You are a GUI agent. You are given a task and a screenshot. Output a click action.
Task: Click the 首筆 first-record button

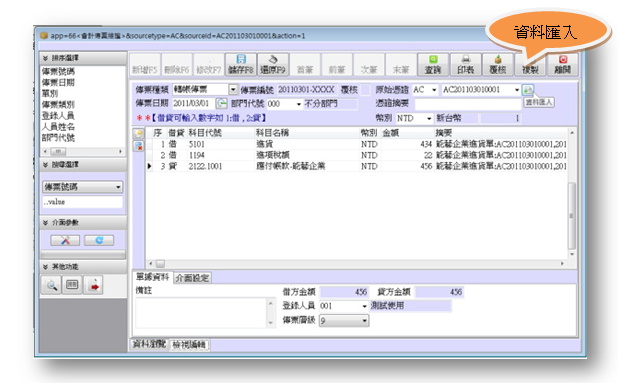point(305,65)
